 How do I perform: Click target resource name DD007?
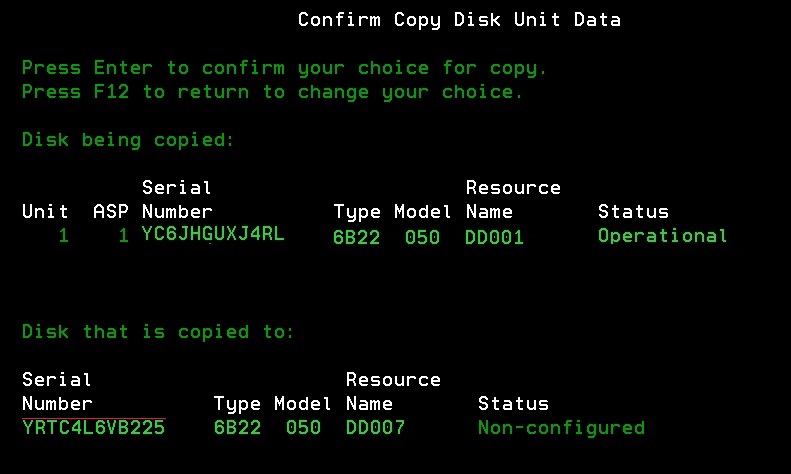(375, 428)
